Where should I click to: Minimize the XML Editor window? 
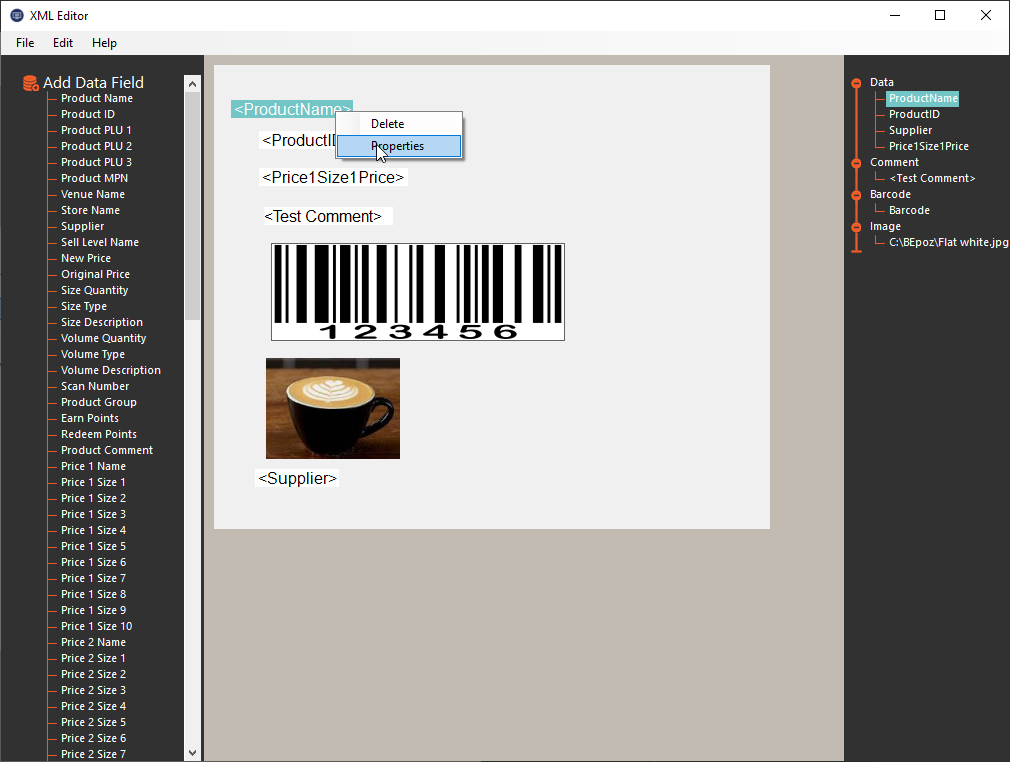[895, 15]
